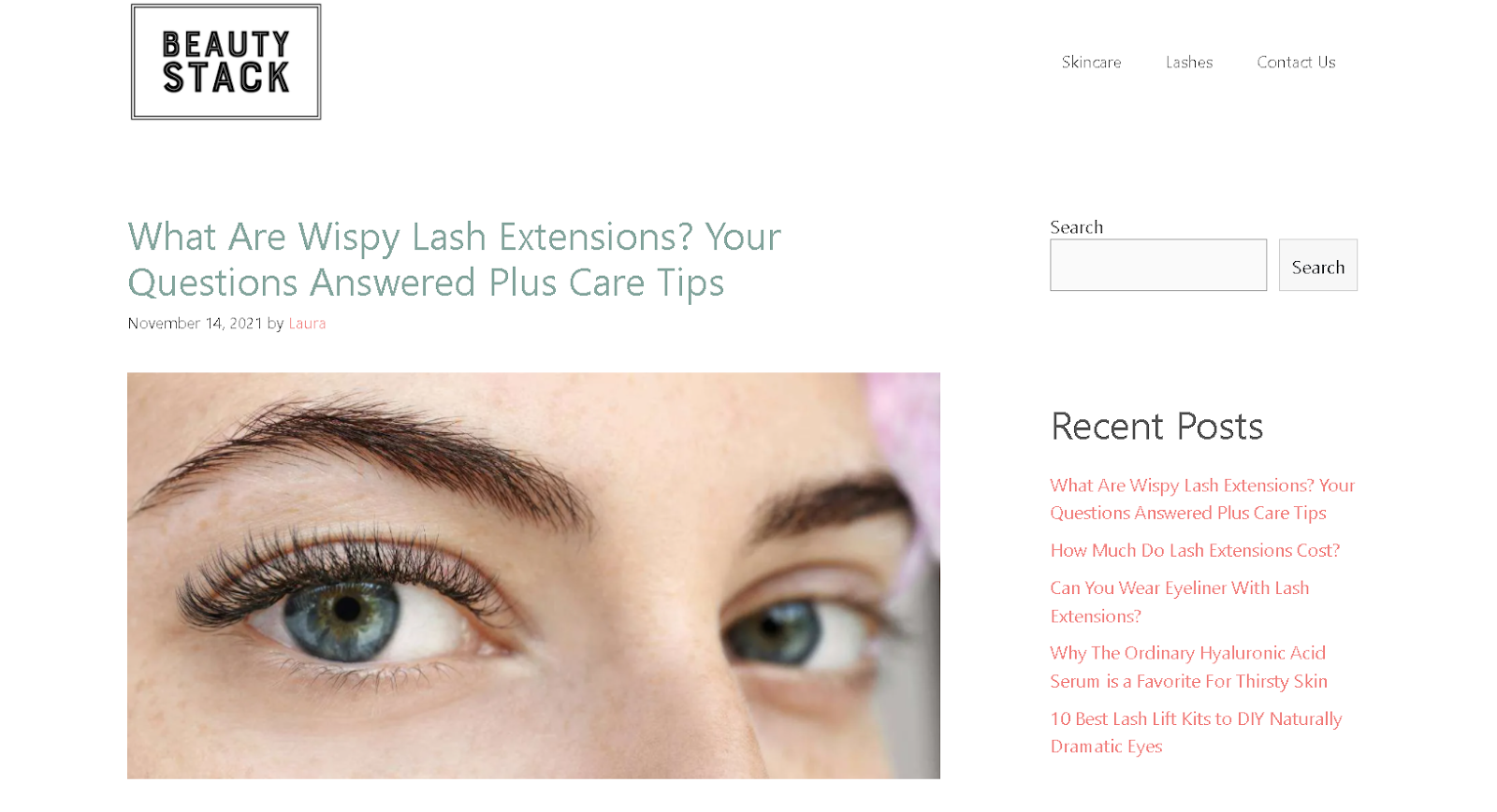Screen dimensions: 1497x812
Task: Open 10 Best Lash Lift Kits post
Action: [1196, 732]
